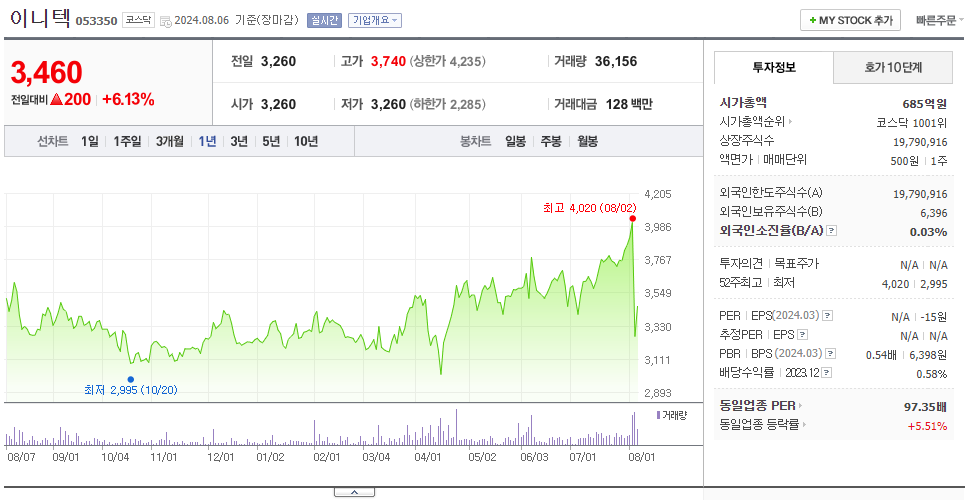Show the 일봉 candlestick chart

tap(515, 141)
